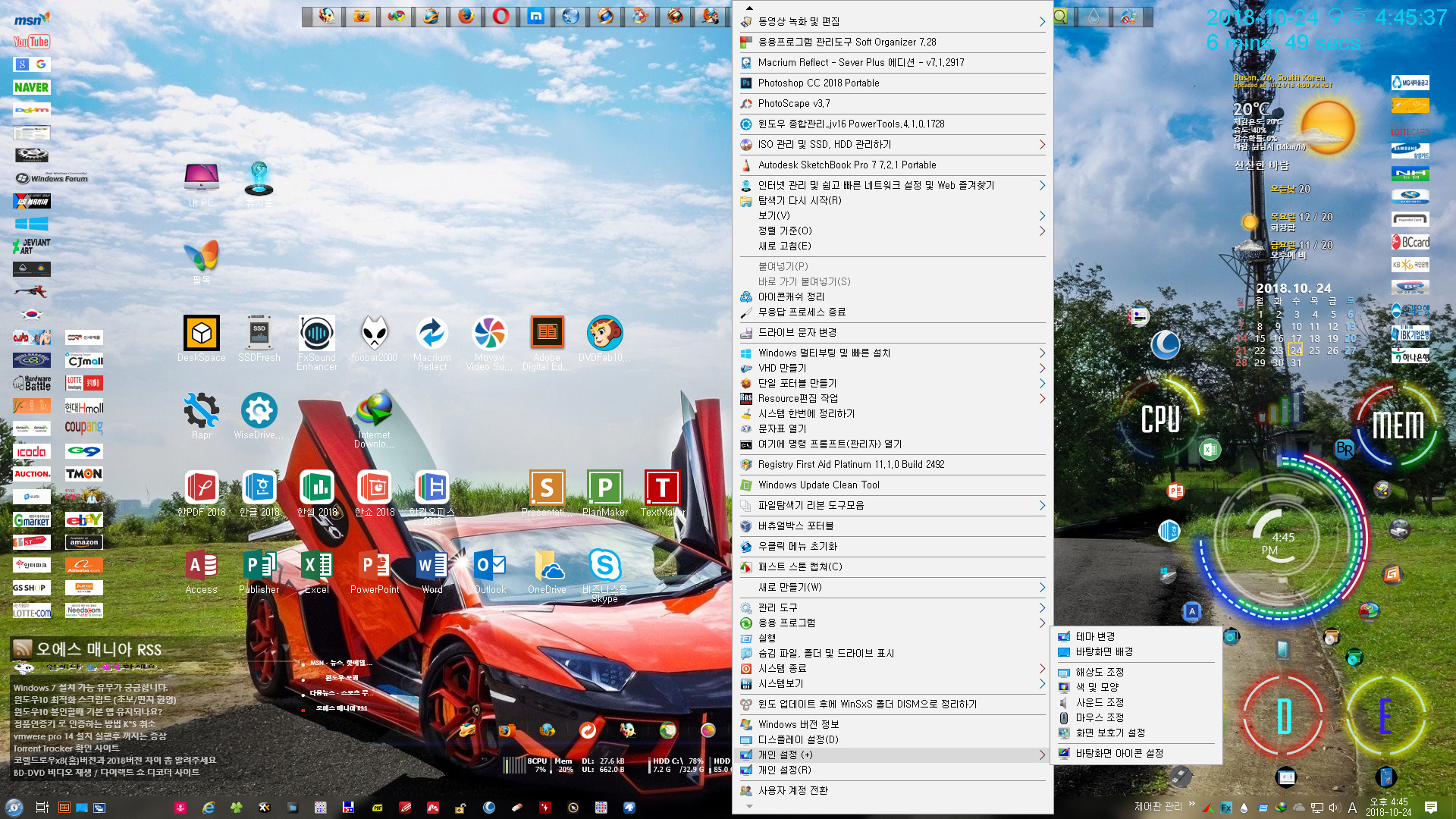The height and width of the screenshot is (819, 1456).
Task: Click the scroll-up arrow atop context menu
Action: point(749,8)
